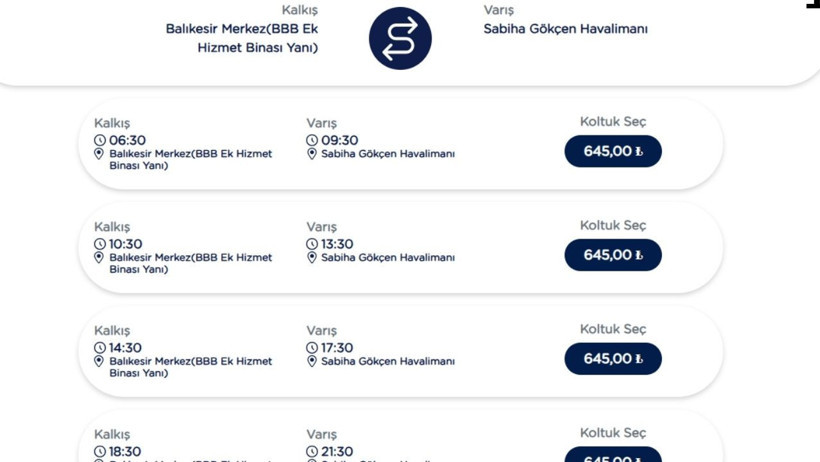
Task: Click the clock icon beside 10:30 departure
Action: click(100, 244)
